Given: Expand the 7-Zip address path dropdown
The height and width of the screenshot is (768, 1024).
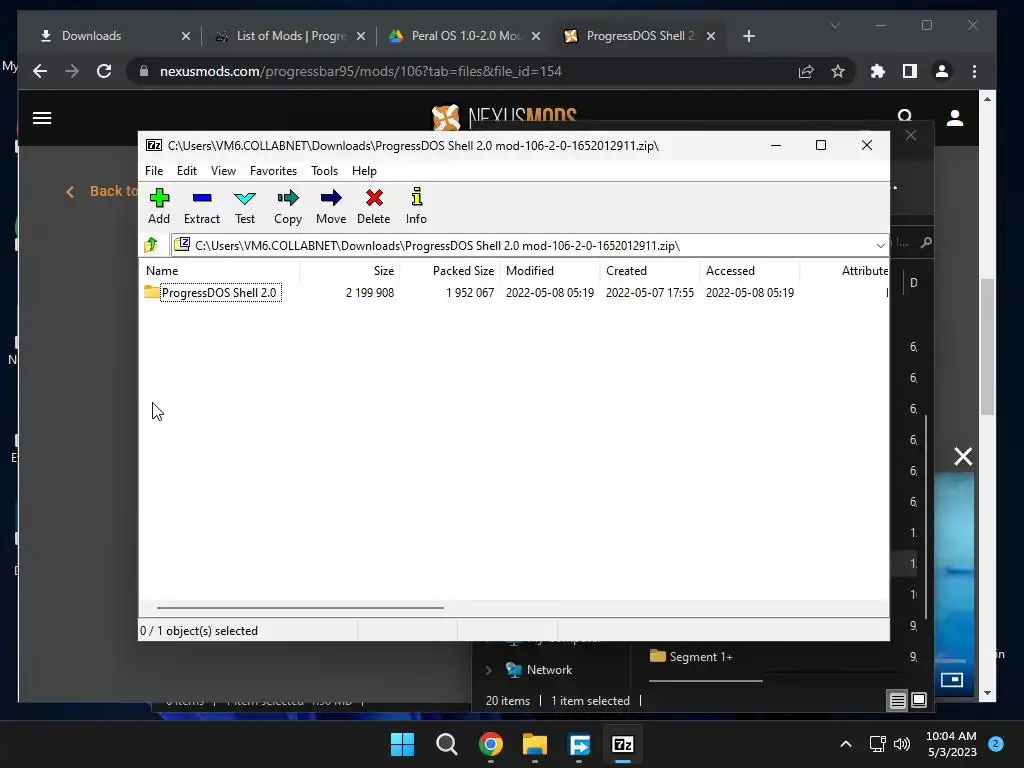Looking at the screenshot, I should [880, 246].
